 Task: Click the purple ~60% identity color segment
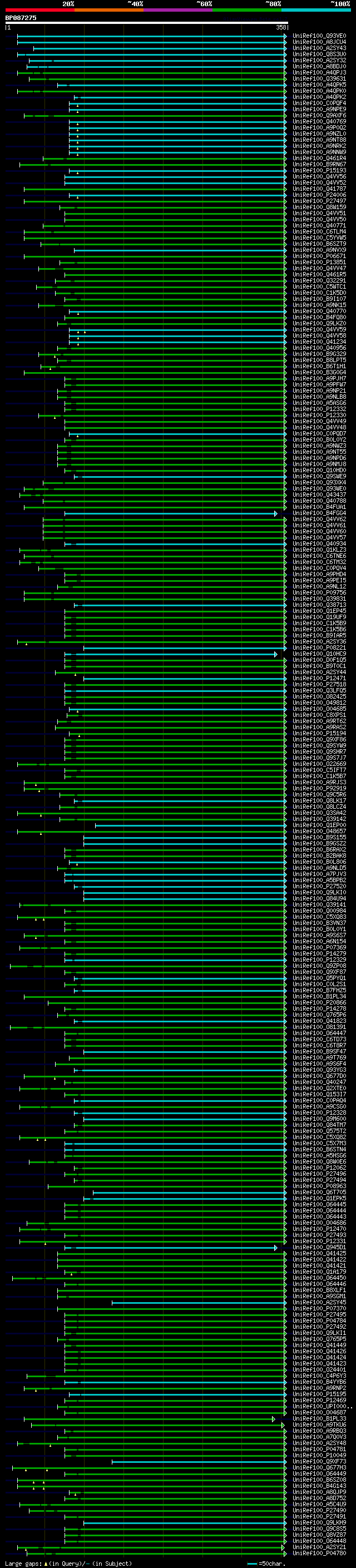coord(177,10)
